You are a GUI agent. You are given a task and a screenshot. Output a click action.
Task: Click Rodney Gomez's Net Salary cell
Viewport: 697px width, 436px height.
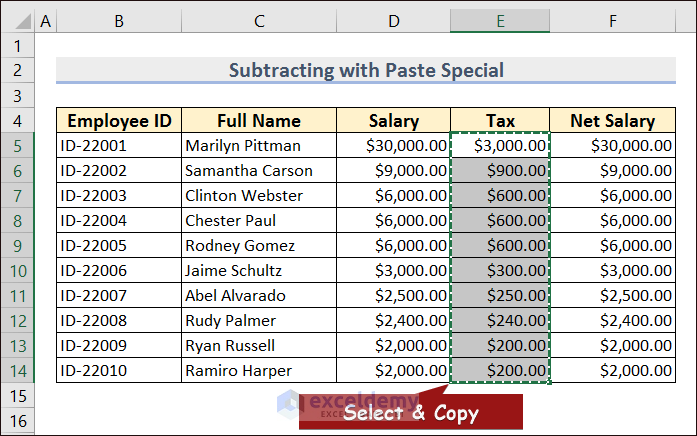point(612,245)
